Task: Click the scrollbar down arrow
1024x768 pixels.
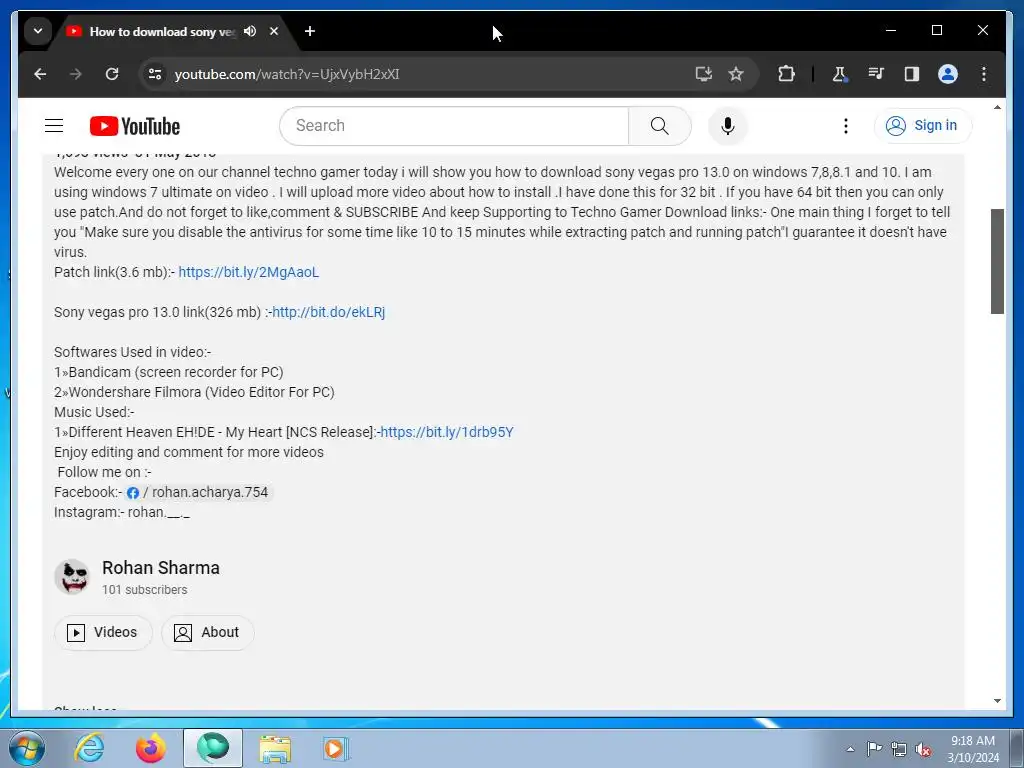Action: click(997, 701)
